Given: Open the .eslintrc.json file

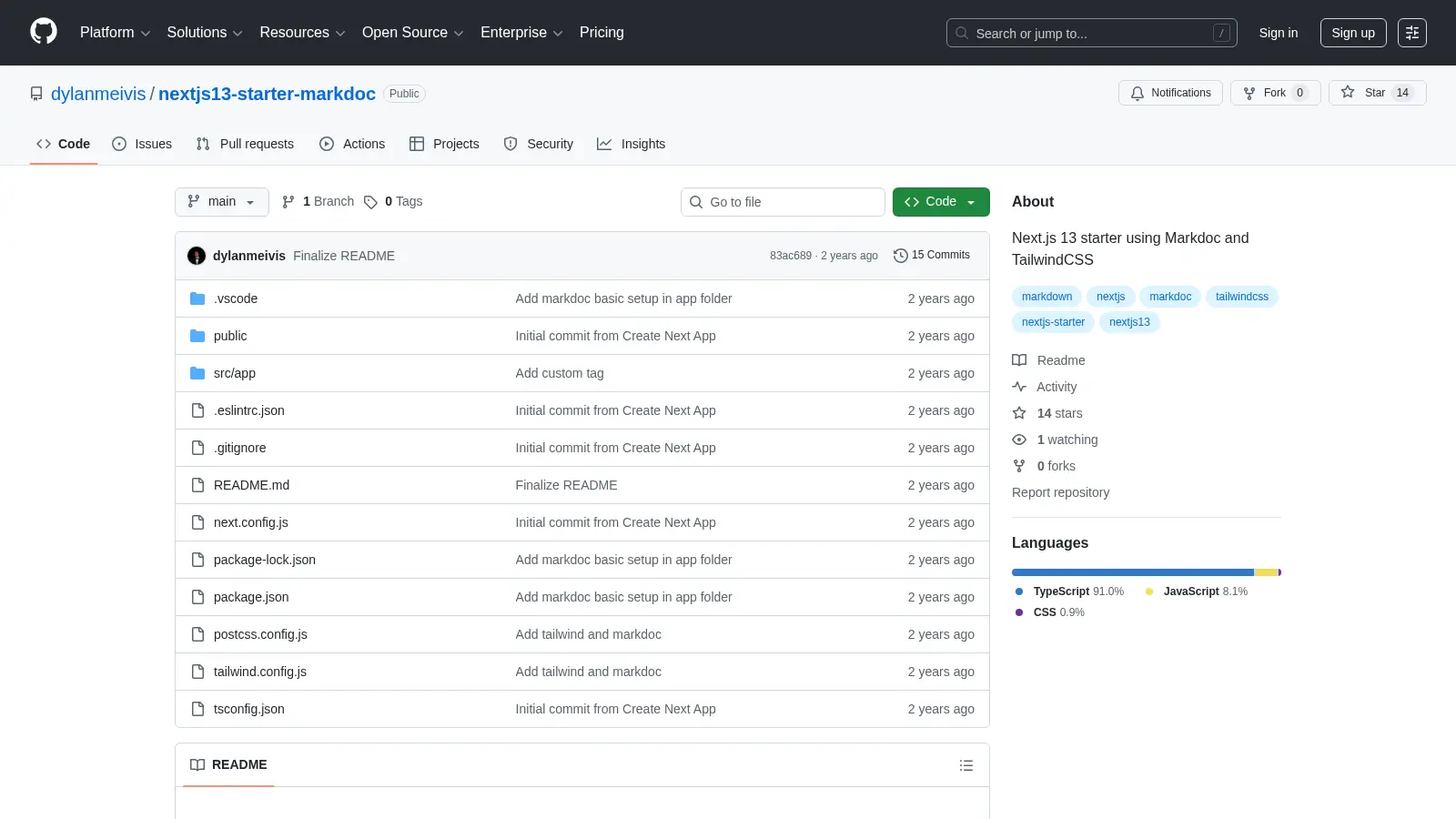Looking at the screenshot, I should click(x=249, y=410).
